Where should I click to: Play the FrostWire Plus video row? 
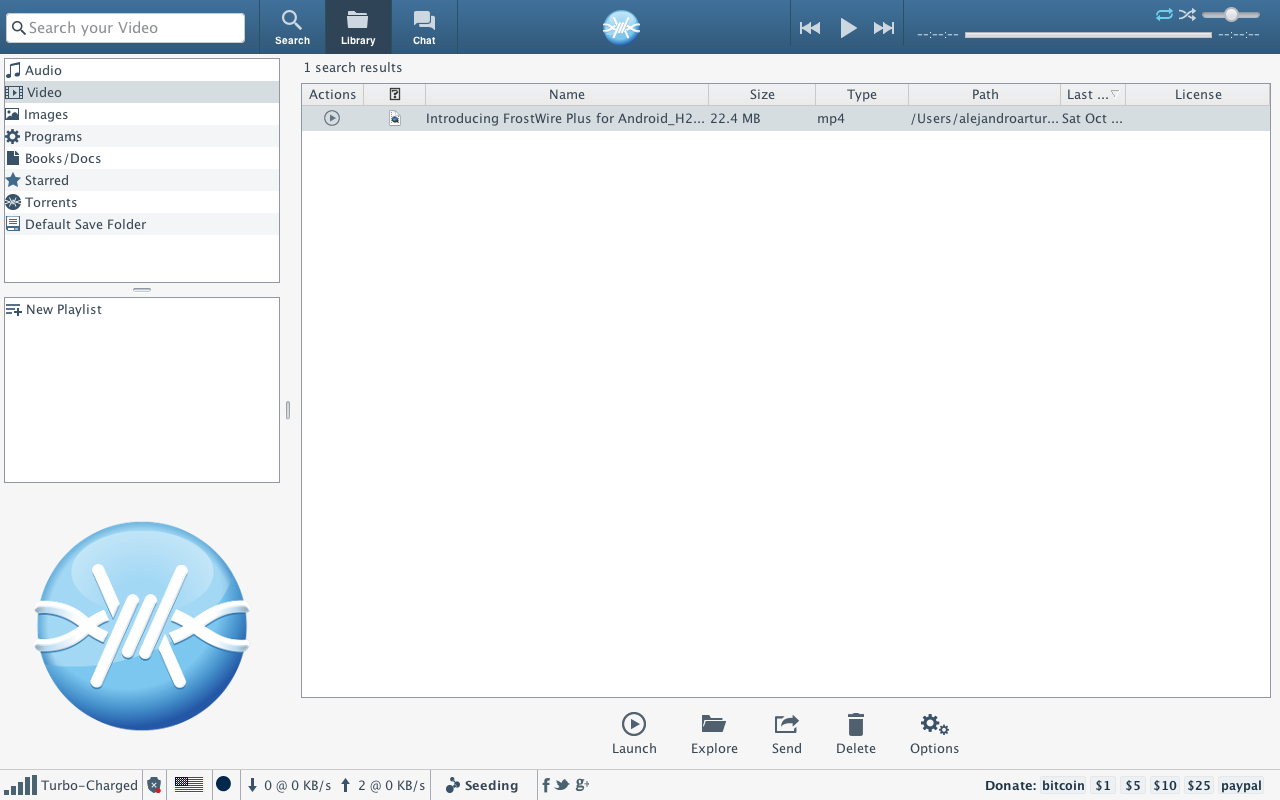click(332, 118)
